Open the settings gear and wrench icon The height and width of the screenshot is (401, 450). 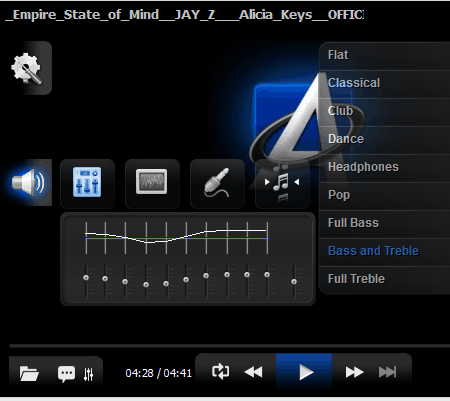(27, 68)
